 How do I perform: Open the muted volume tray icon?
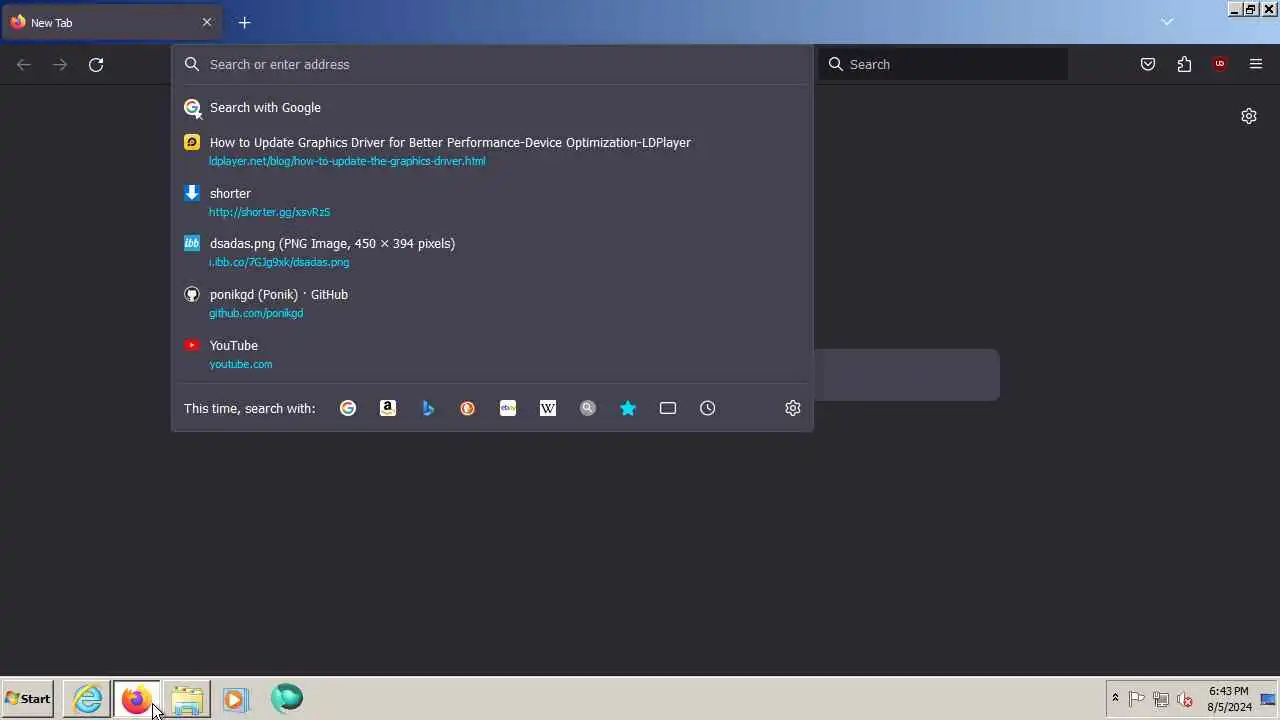[1185, 699]
